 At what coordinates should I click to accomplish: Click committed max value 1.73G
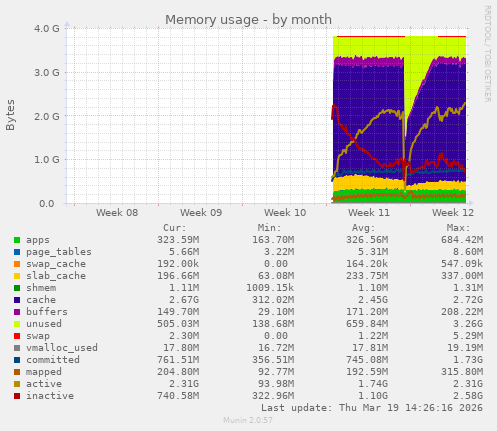[x=468, y=360]
